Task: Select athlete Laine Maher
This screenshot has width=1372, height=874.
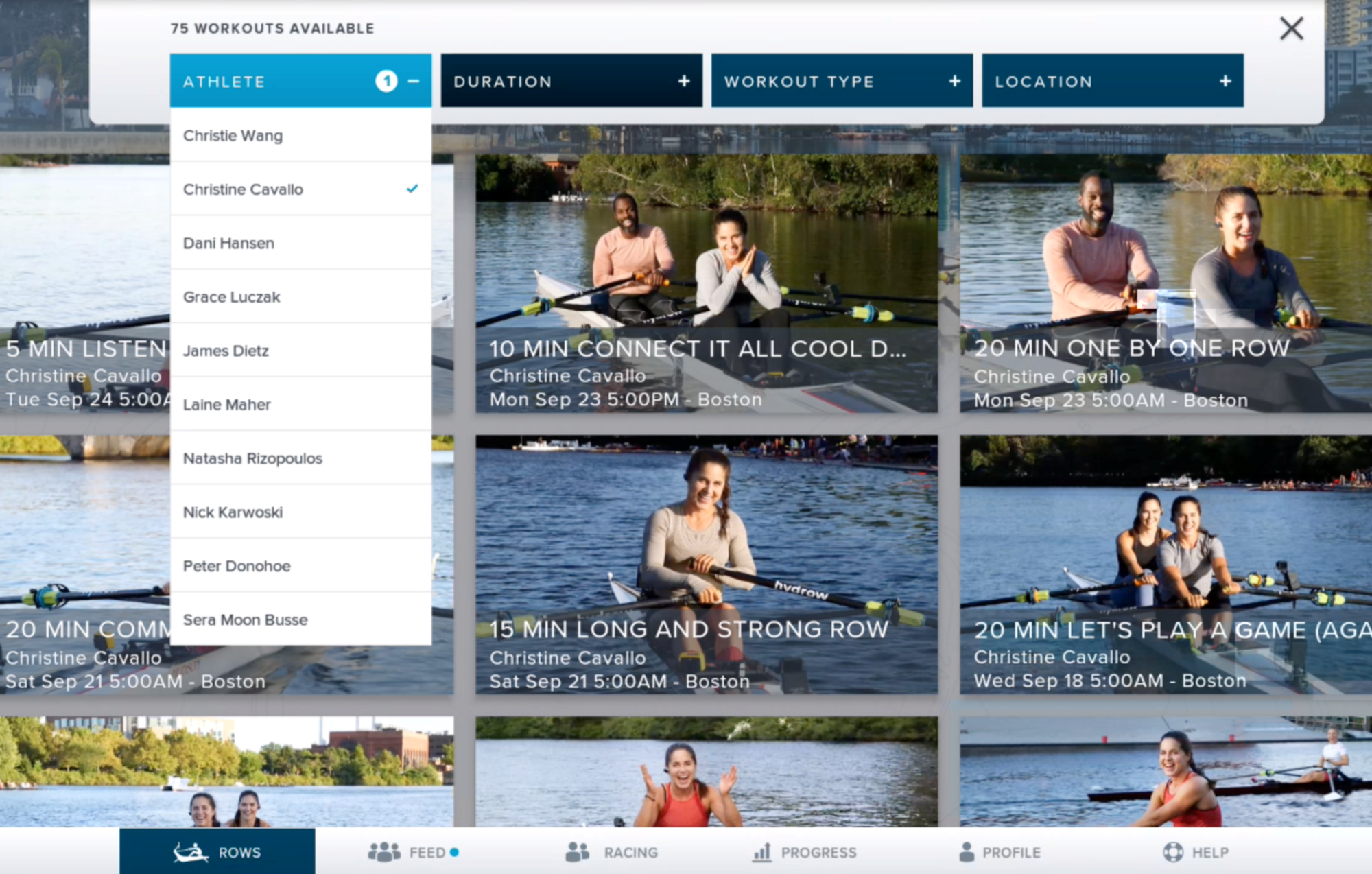Action: pos(300,404)
